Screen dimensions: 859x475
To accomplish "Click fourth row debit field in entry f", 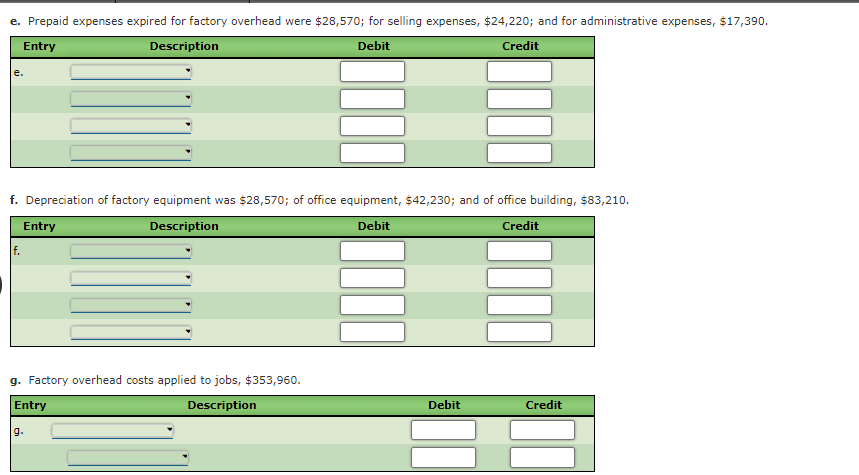I will [x=373, y=332].
